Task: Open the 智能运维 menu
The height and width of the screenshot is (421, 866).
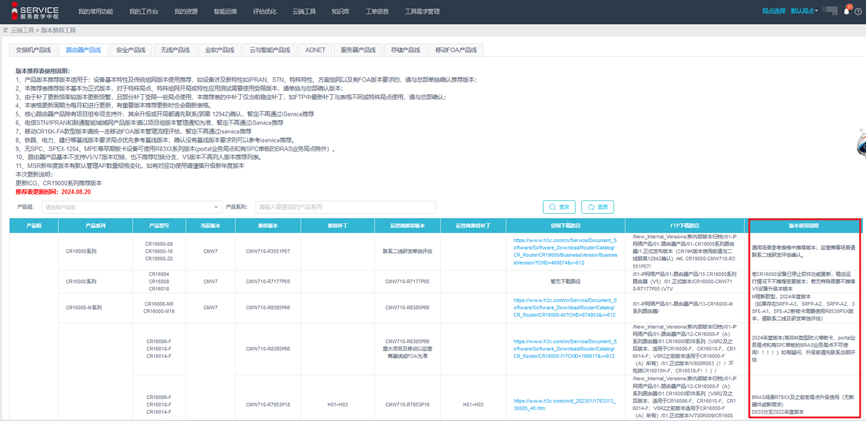Action: (x=225, y=11)
